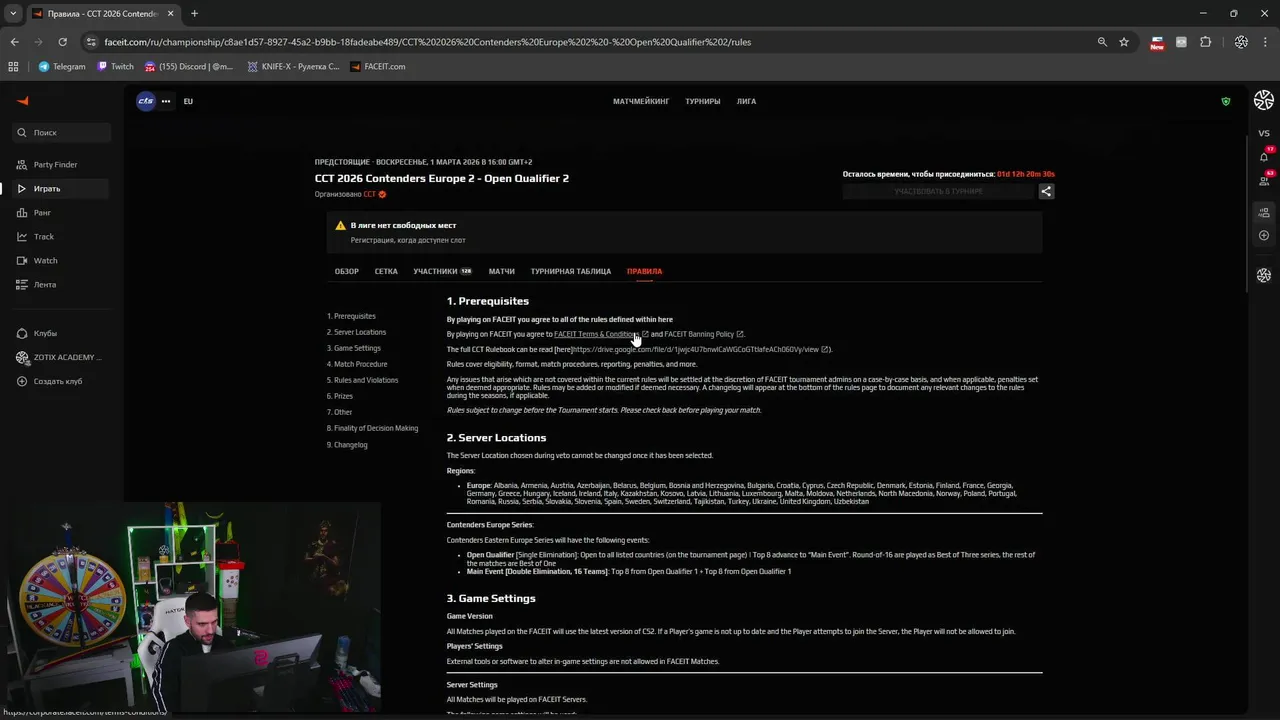Viewport: 1280px width, 720px height.
Task: Click the share tournament icon
Action: coord(1046,191)
